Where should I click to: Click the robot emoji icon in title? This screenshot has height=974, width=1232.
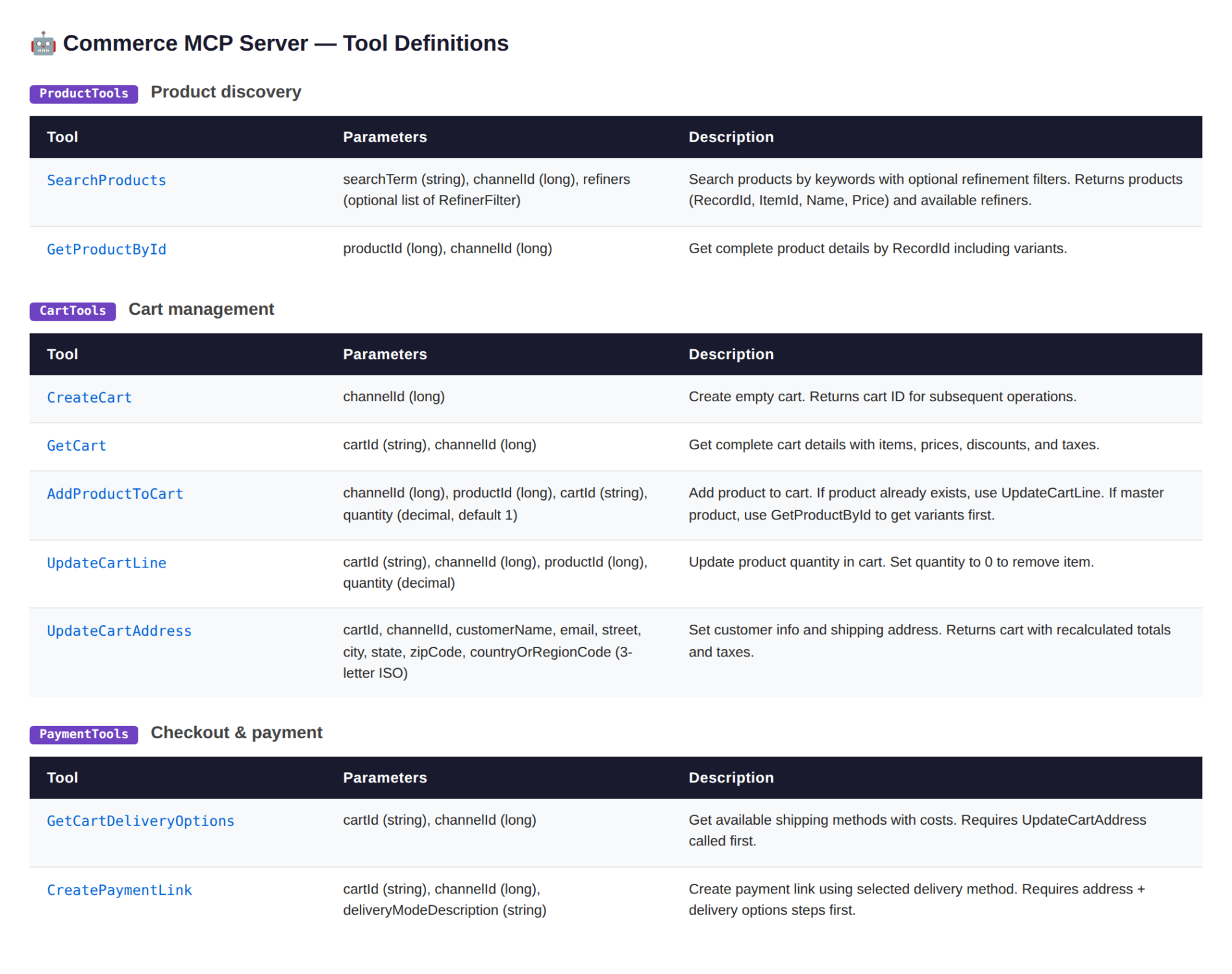pyautogui.click(x=43, y=44)
